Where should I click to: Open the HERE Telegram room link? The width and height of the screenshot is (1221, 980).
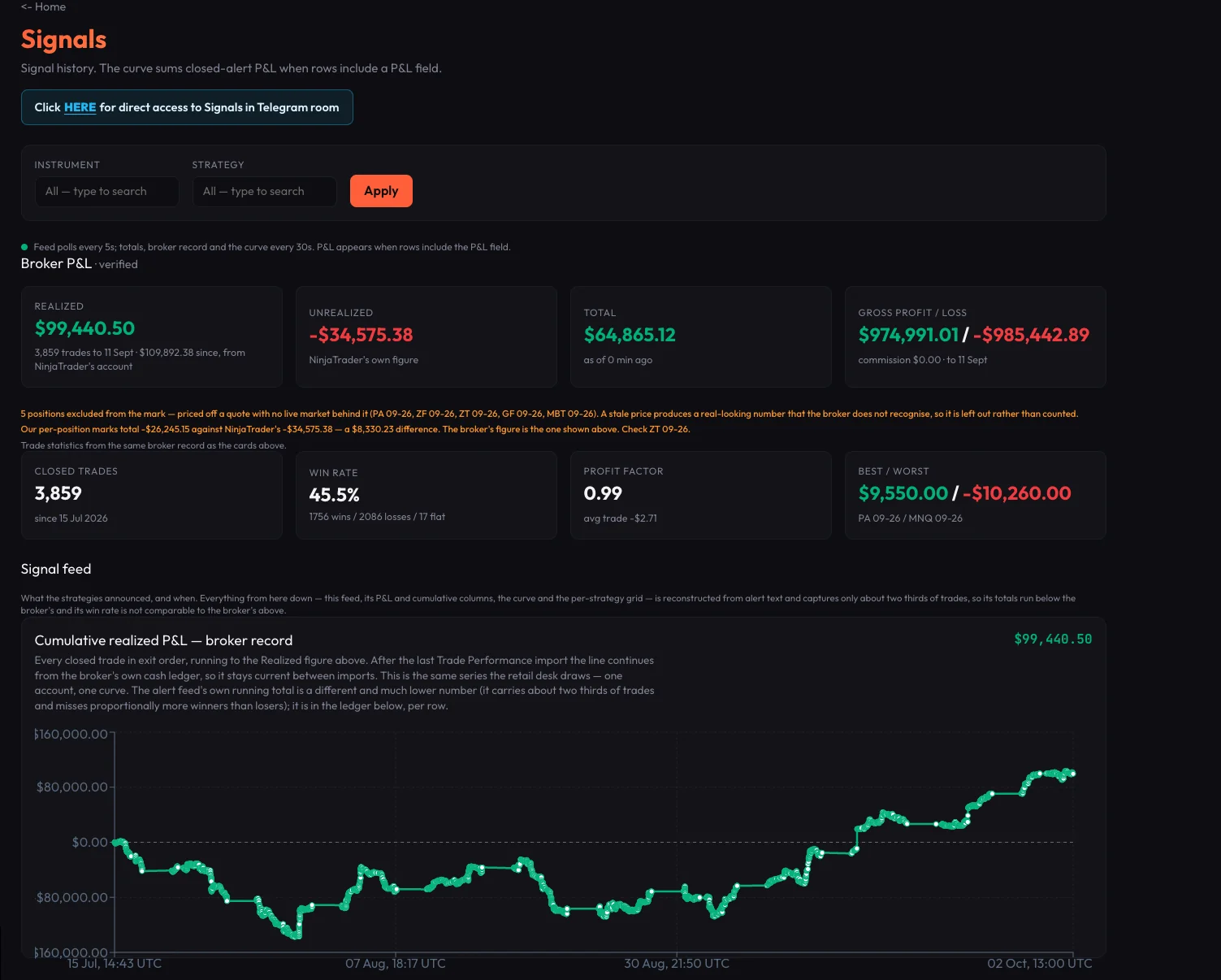80,107
